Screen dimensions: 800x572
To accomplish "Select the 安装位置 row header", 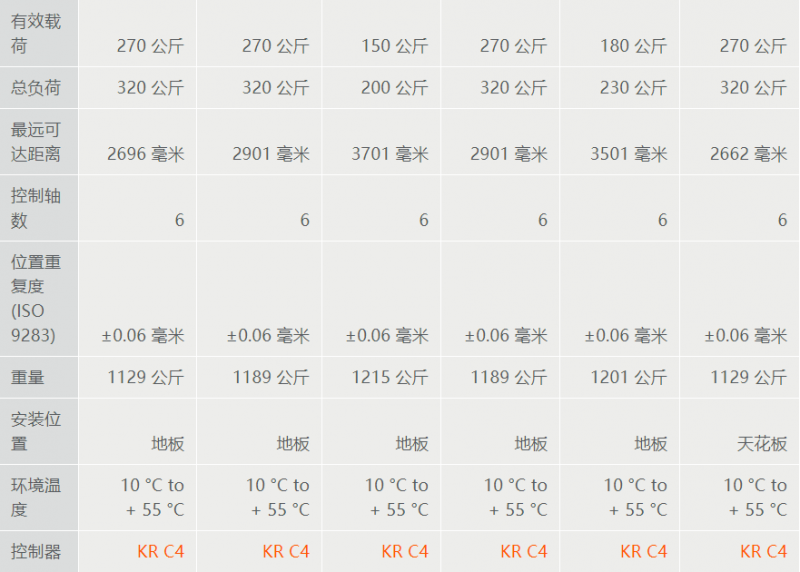I will [x=39, y=432].
